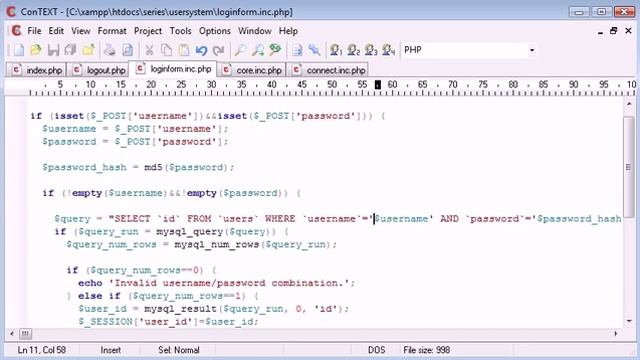Screen dimensions: 640x360
Task: Switch to the core.inc.php tab
Action: pyautogui.click(x=251, y=70)
